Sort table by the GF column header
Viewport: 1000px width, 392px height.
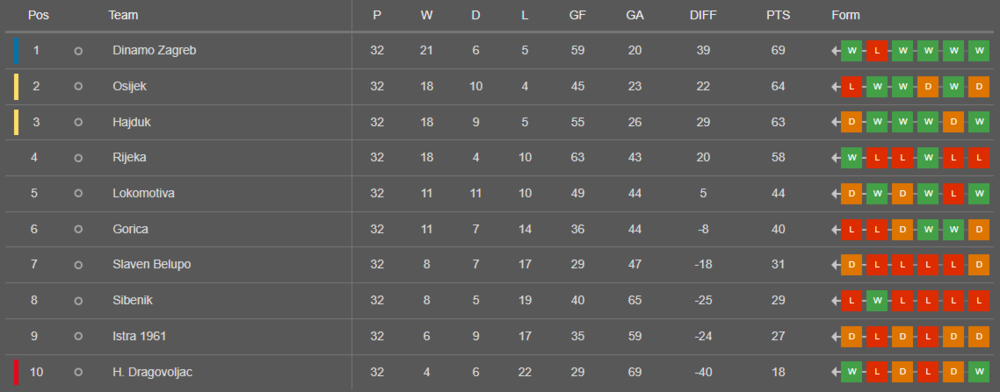pyautogui.click(x=578, y=15)
